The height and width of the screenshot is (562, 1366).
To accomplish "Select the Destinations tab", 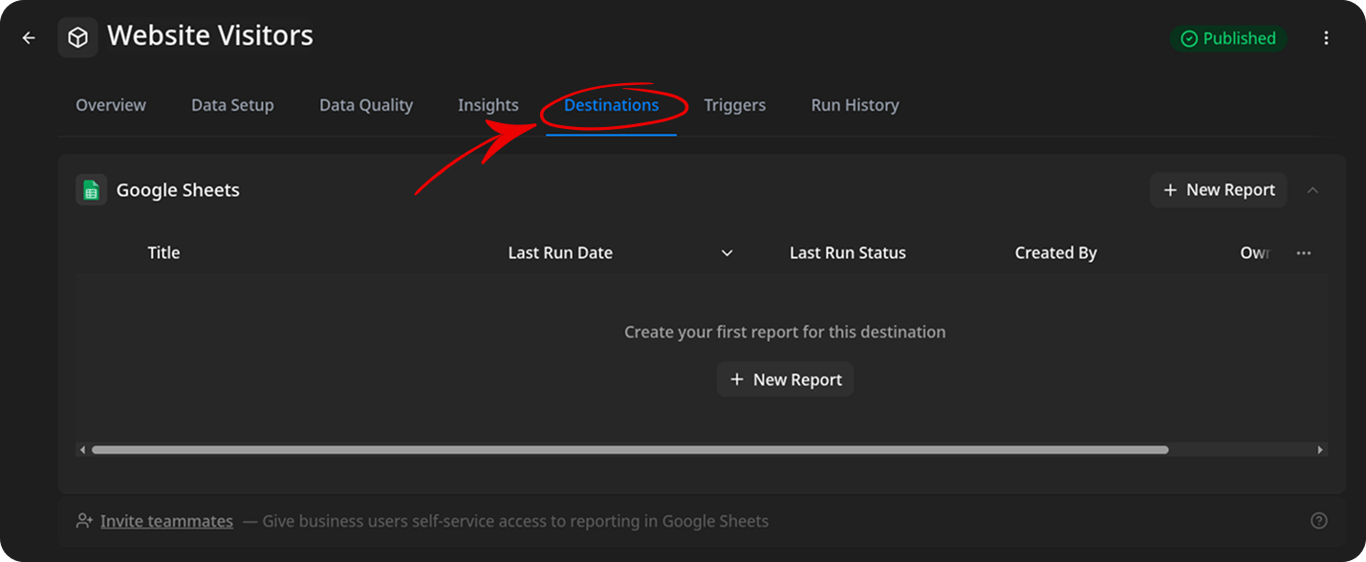I will tap(611, 105).
